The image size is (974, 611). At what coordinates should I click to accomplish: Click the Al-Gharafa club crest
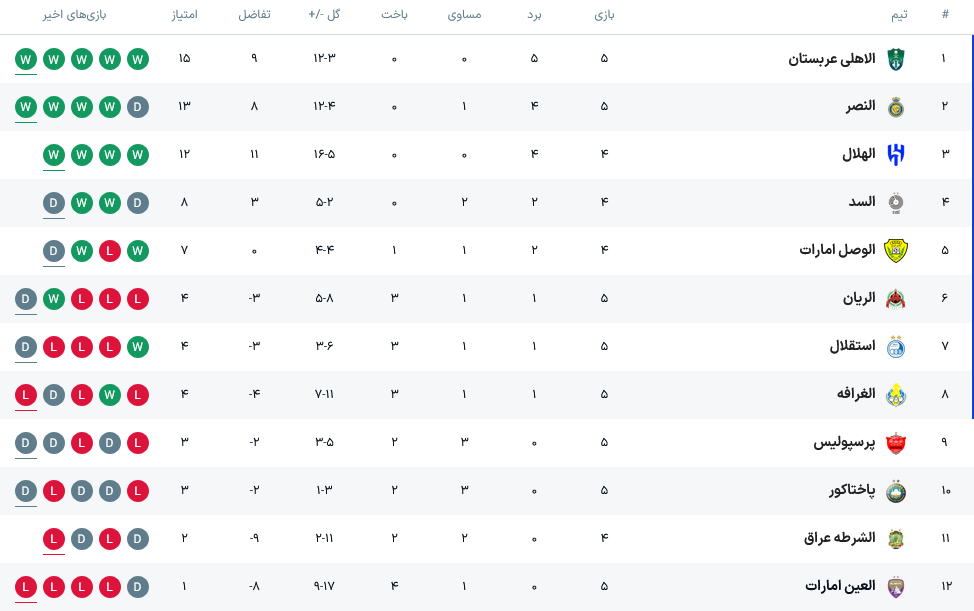coord(896,394)
